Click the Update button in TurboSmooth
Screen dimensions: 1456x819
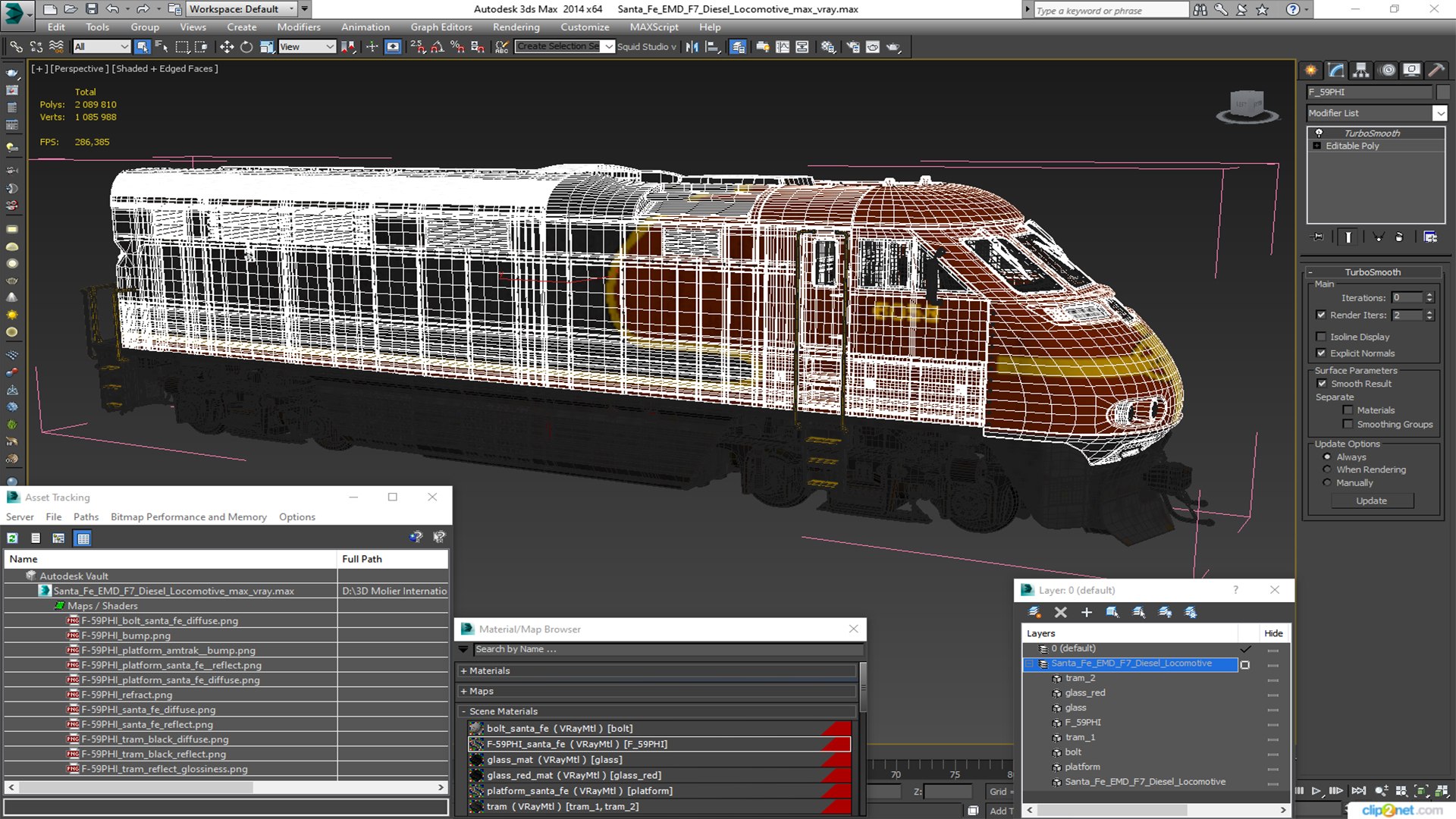pyautogui.click(x=1371, y=501)
